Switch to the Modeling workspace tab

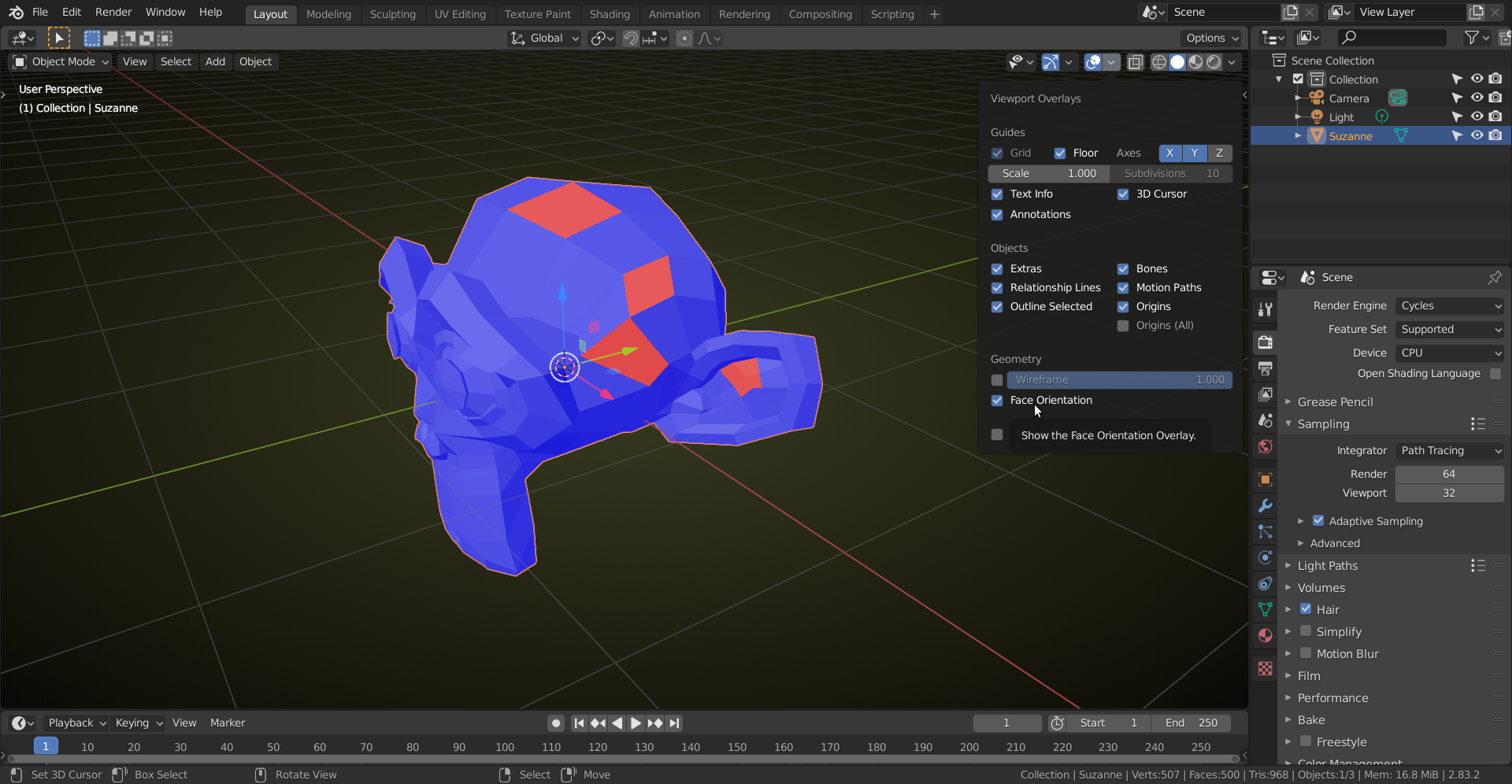(x=328, y=14)
